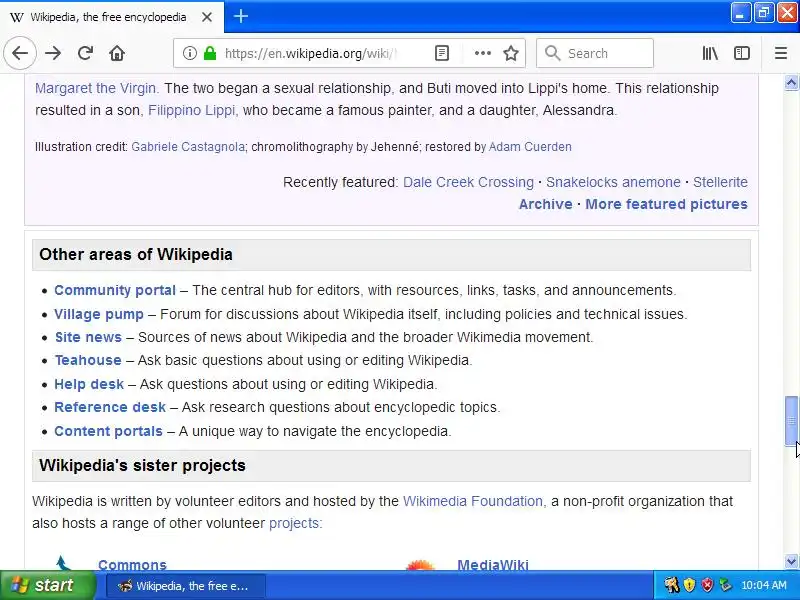
Task: Click the yellow shield tray icon
Action: pos(689,585)
